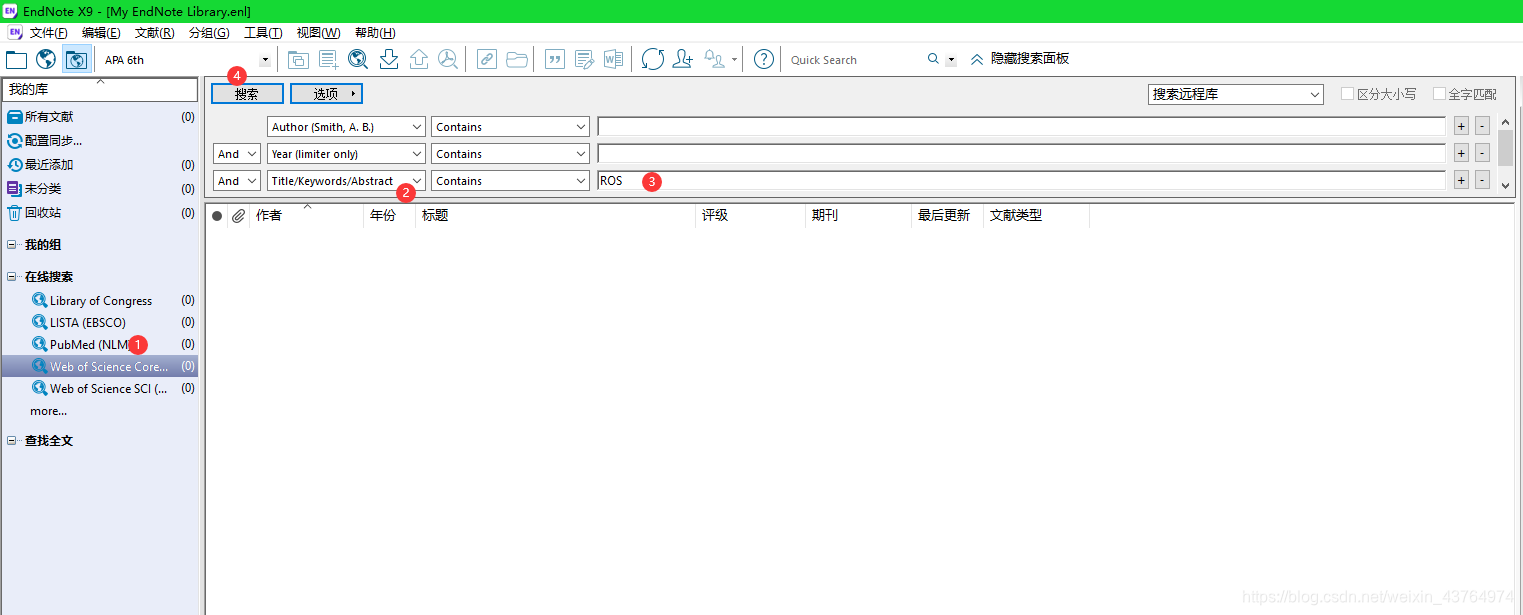Remove Title/Keywords row with - button
The width and height of the screenshot is (1523, 615).
point(1482,180)
